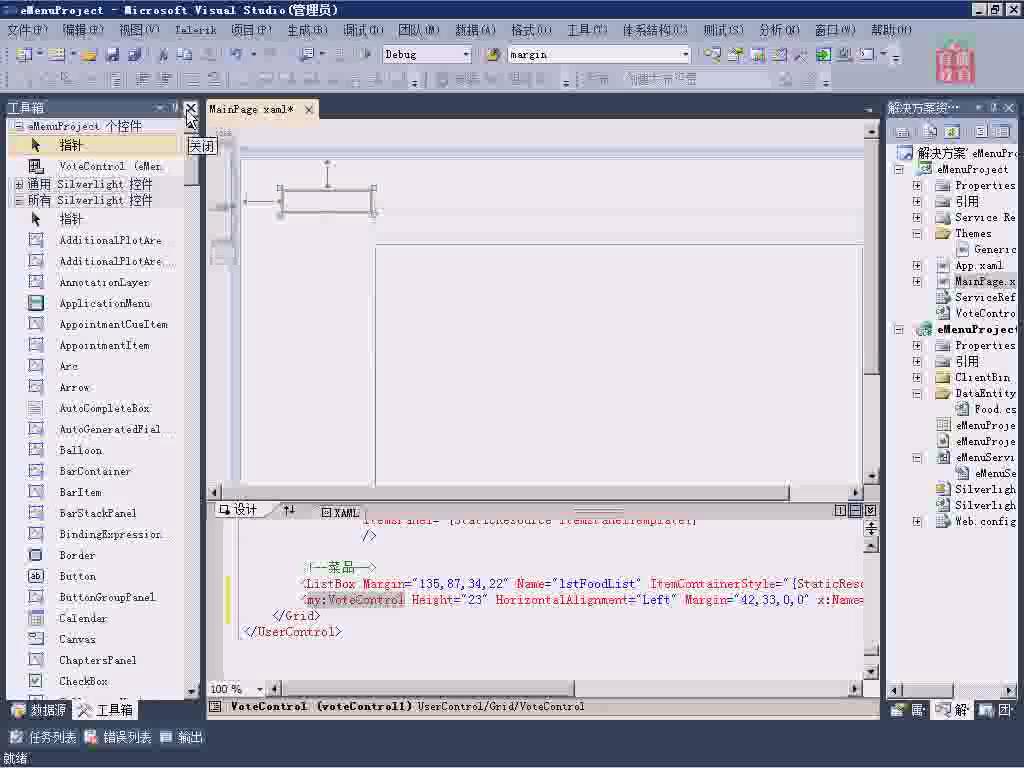This screenshot has height=768, width=1024.
Task: Click VoteControl breadcrumb in the tag navigator
Action: [551, 707]
